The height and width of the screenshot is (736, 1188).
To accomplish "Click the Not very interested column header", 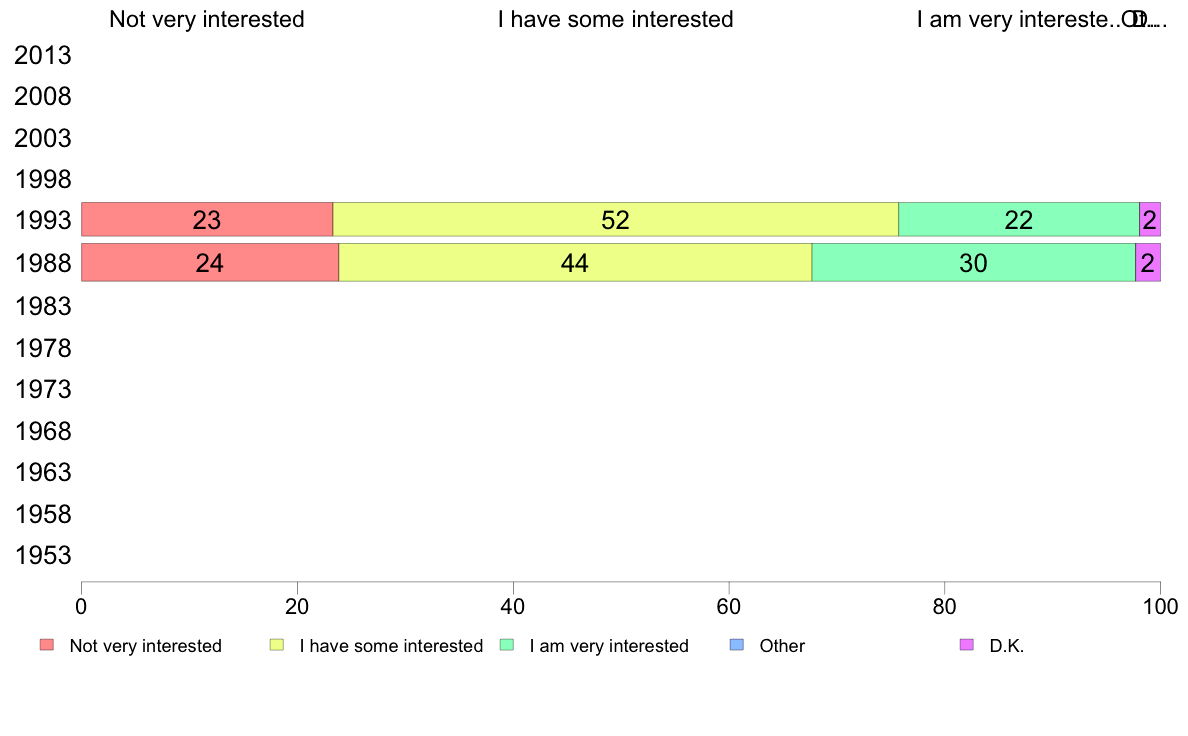I will 207,19.
